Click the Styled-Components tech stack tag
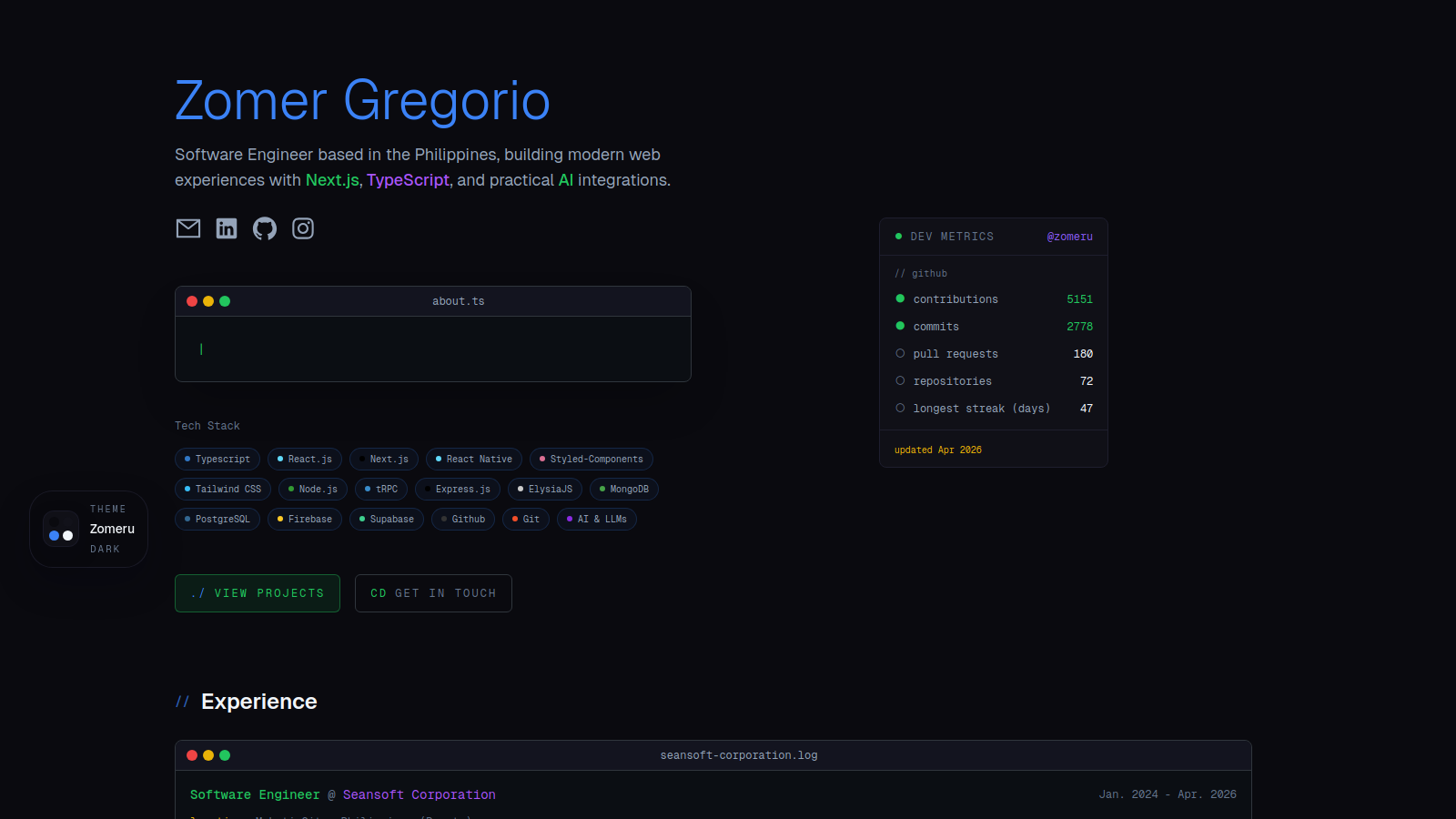Screen dimensions: 1456x819 [x=591, y=460]
